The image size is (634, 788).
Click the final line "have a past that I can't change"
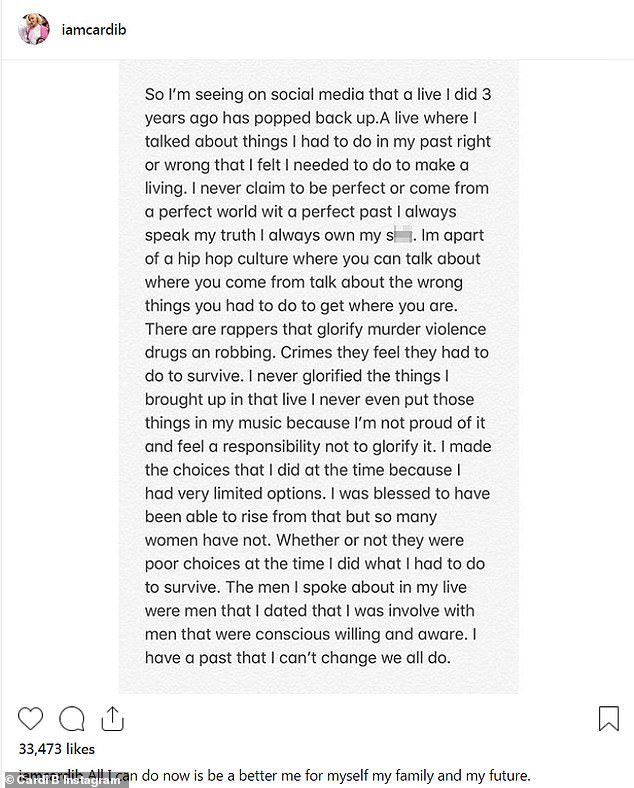pos(297,658)
